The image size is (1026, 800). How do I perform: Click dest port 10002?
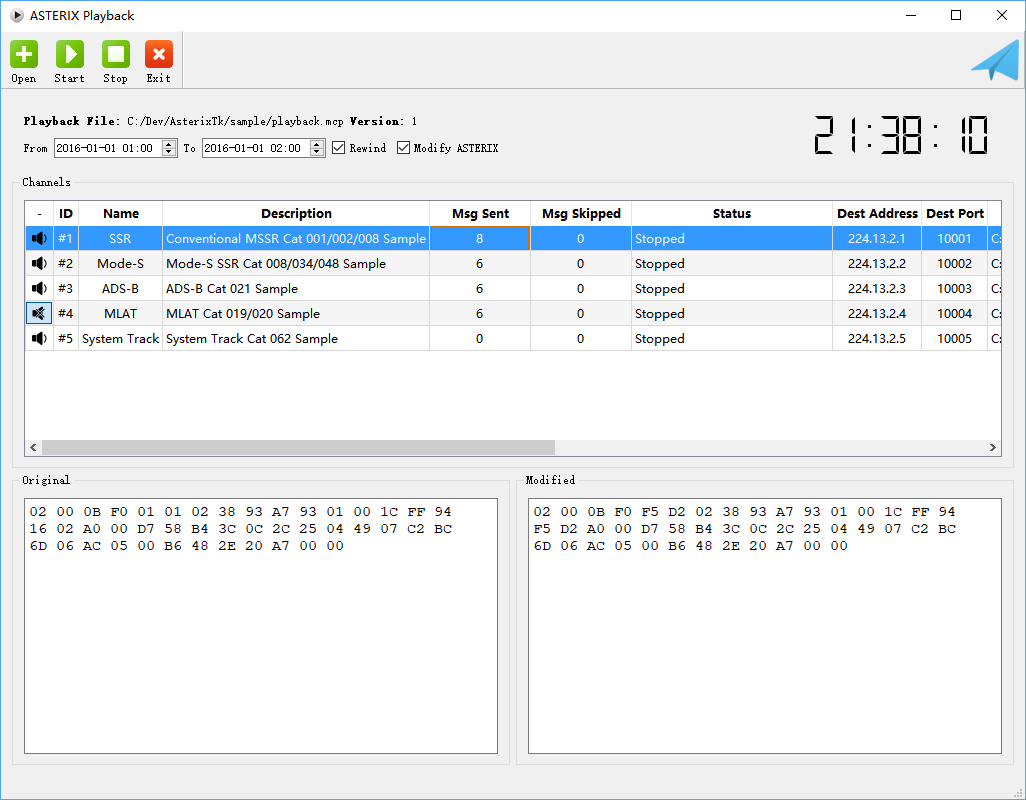955,264
